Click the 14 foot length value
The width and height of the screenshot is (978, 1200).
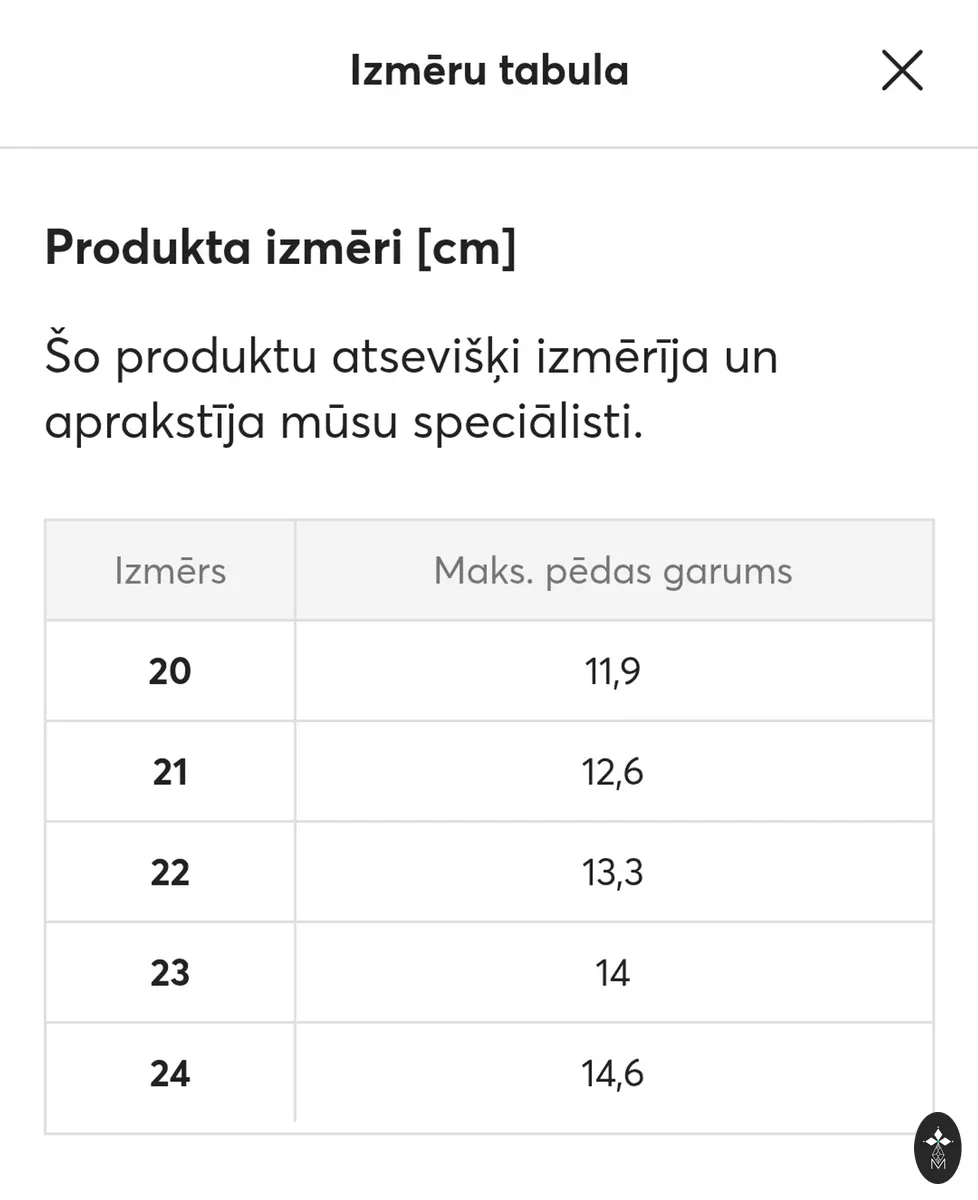pos(613,973)
